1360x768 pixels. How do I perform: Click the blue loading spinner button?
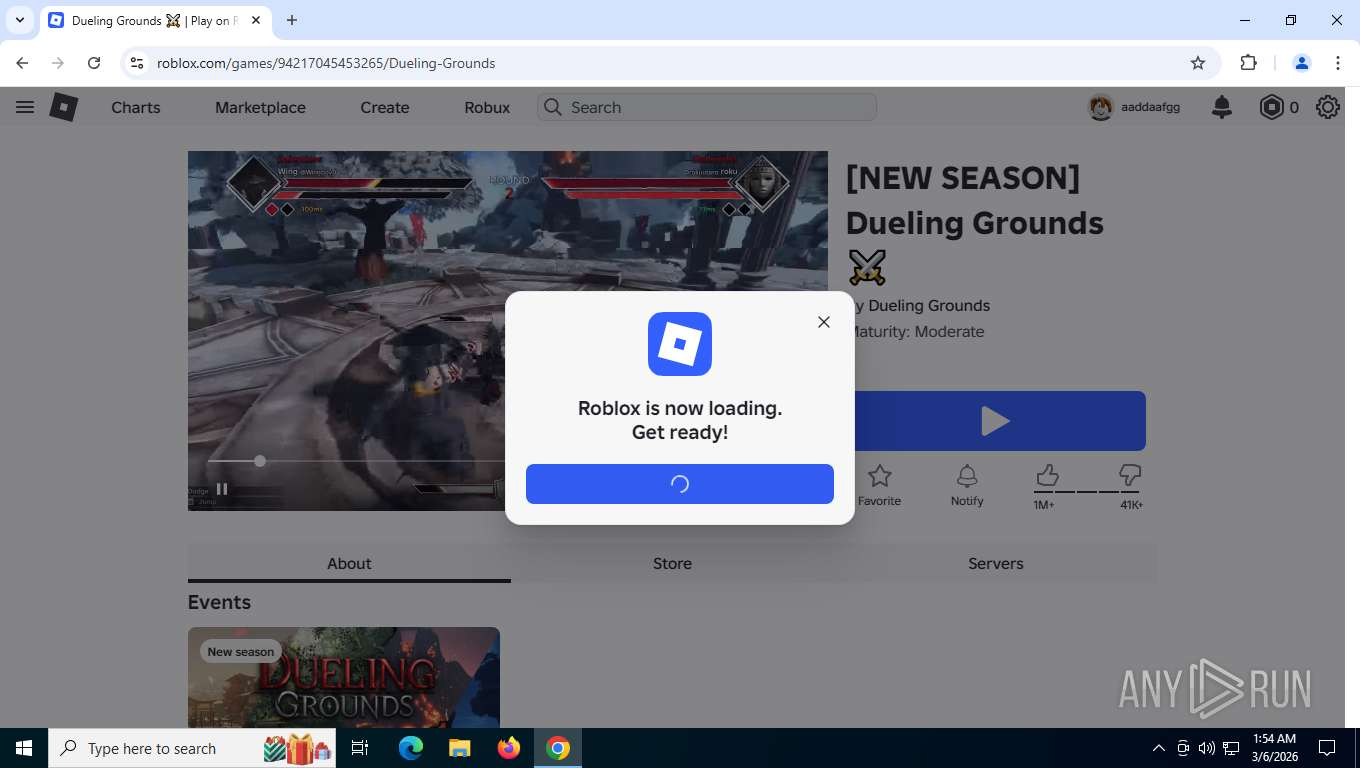click(x=680, y=484)
